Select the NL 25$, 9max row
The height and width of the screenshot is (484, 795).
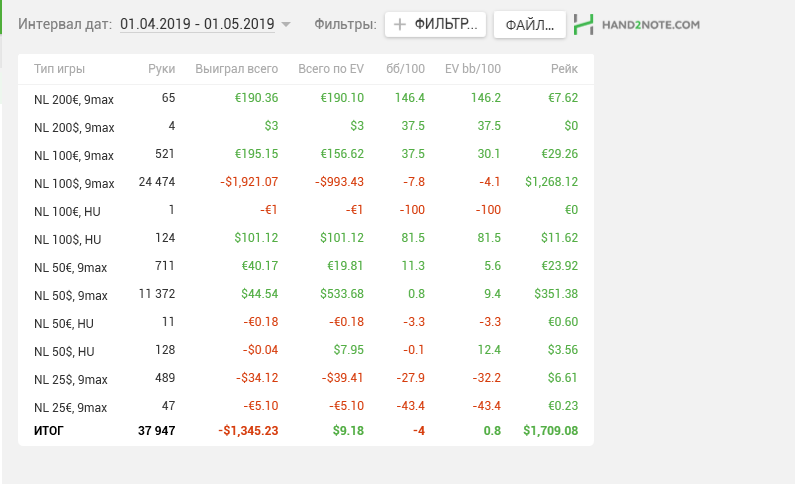coord(306,379)
